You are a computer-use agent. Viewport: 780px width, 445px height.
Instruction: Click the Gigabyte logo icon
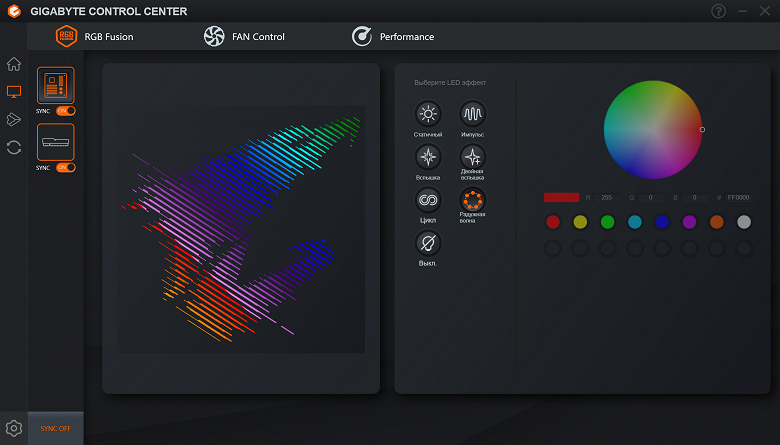pyautogui.click(x=14, y=11)
